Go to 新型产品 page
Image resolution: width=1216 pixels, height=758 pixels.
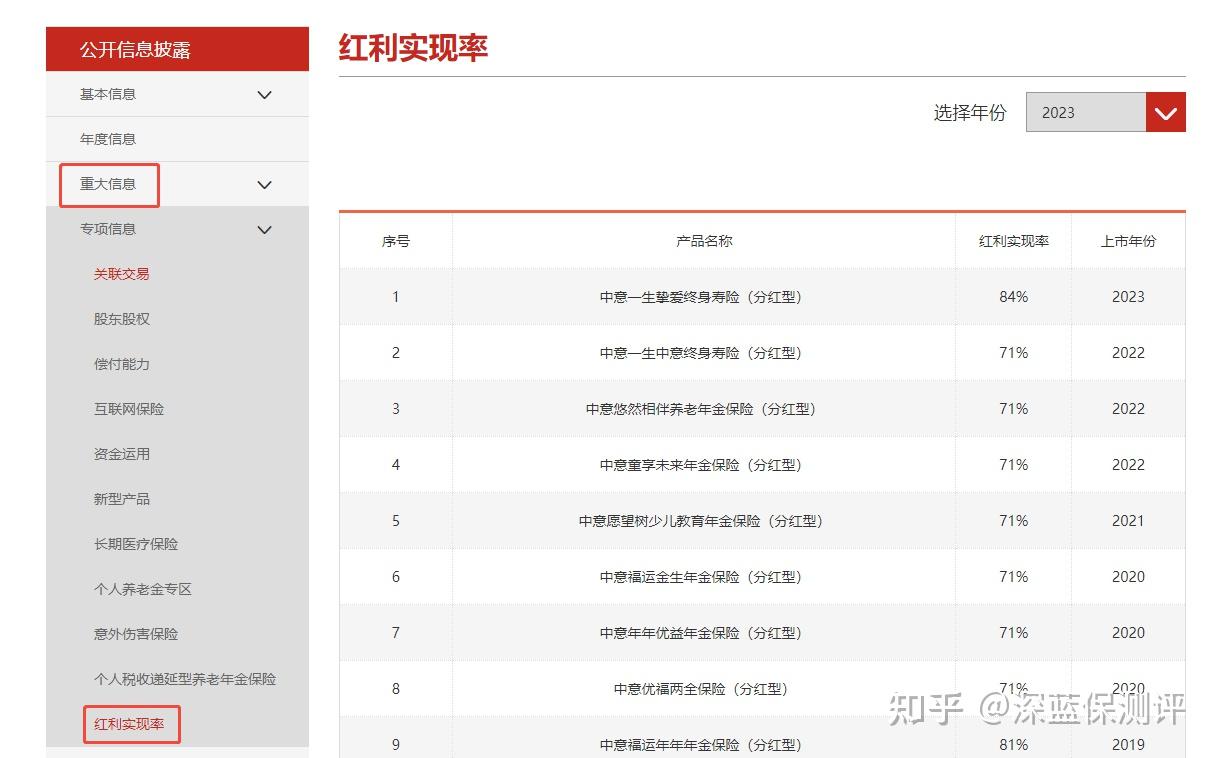pyautogui.click(x=122, y=499)
